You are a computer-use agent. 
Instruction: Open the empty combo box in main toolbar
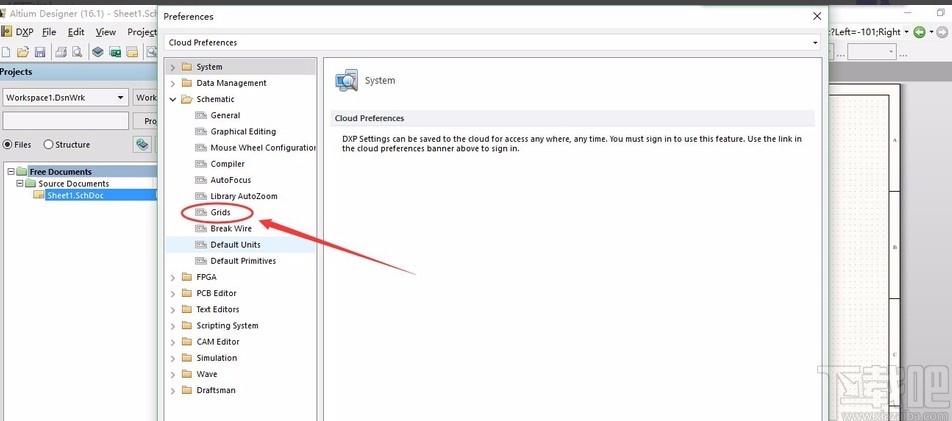pos(872,52)
